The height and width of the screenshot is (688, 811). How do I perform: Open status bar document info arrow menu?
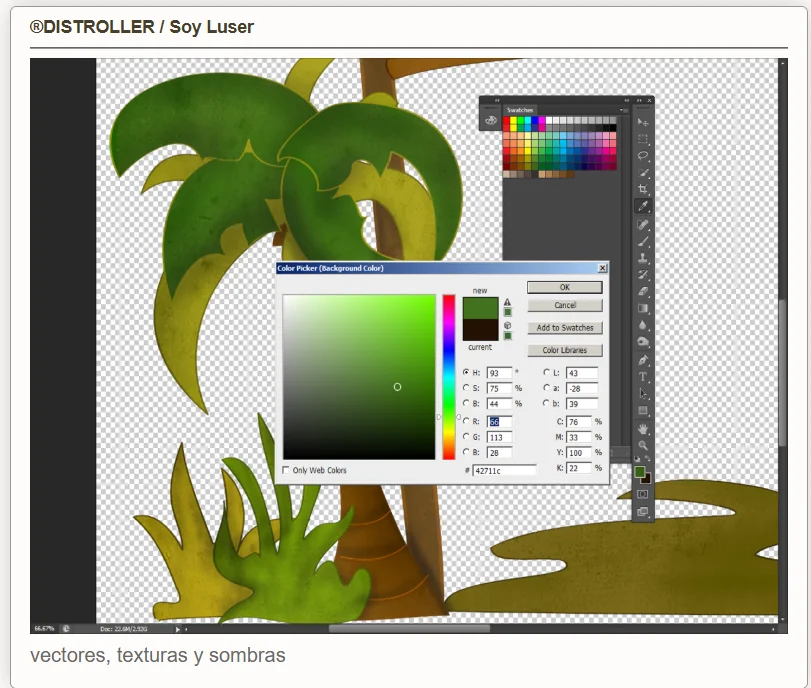point(177,629)
